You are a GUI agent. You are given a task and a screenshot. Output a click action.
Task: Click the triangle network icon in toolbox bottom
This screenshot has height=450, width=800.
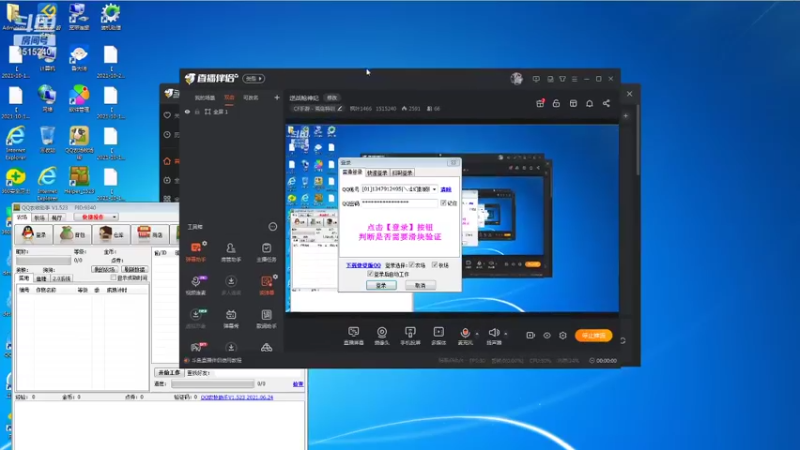(266, 347)
